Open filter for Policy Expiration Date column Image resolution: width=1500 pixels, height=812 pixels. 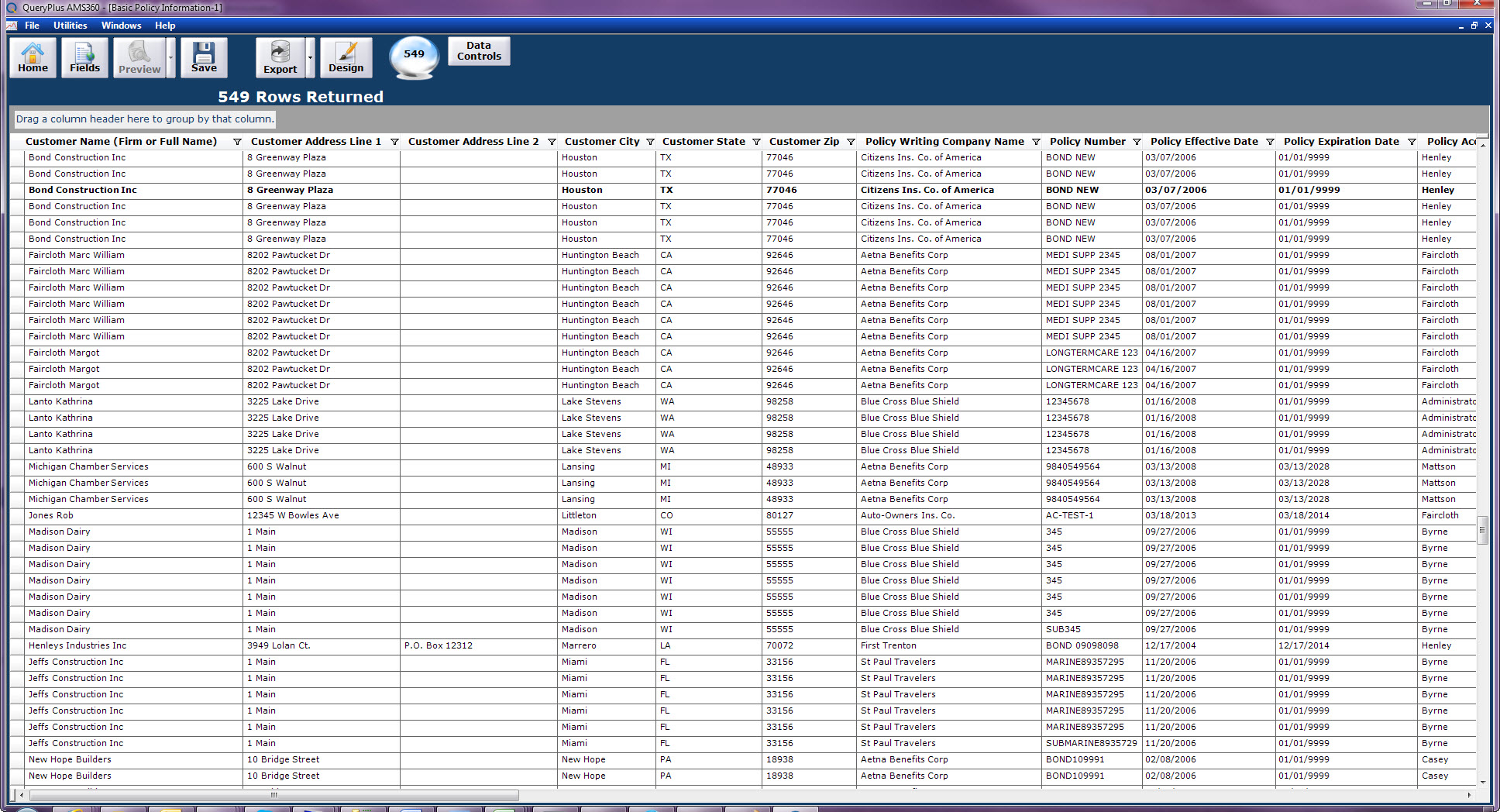[1412, 142]
